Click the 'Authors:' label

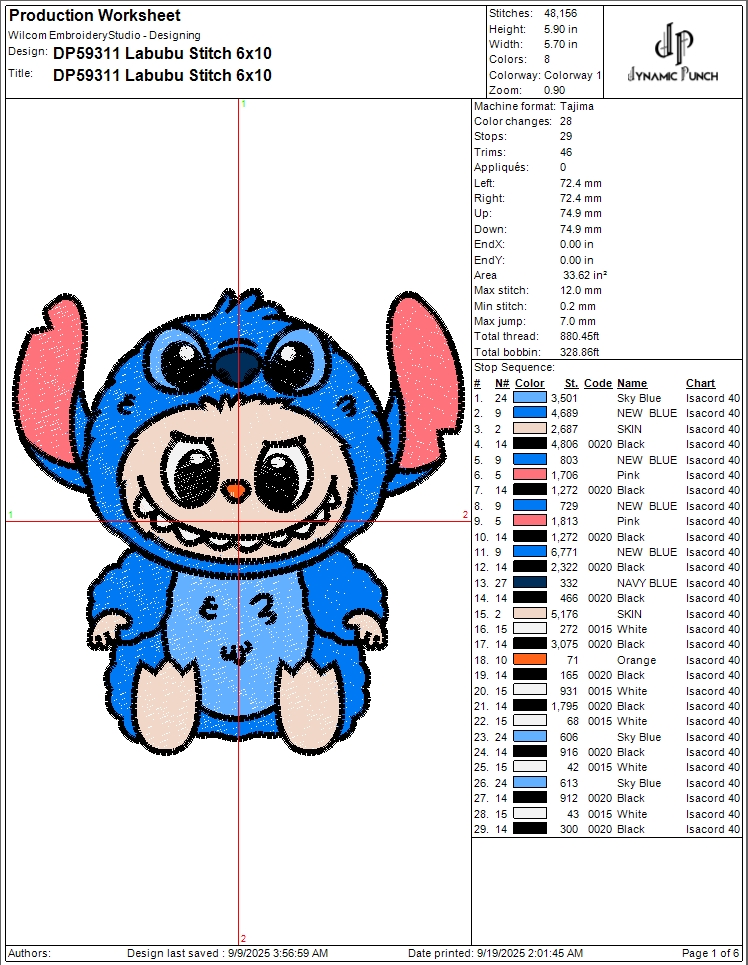click(30, 953)
